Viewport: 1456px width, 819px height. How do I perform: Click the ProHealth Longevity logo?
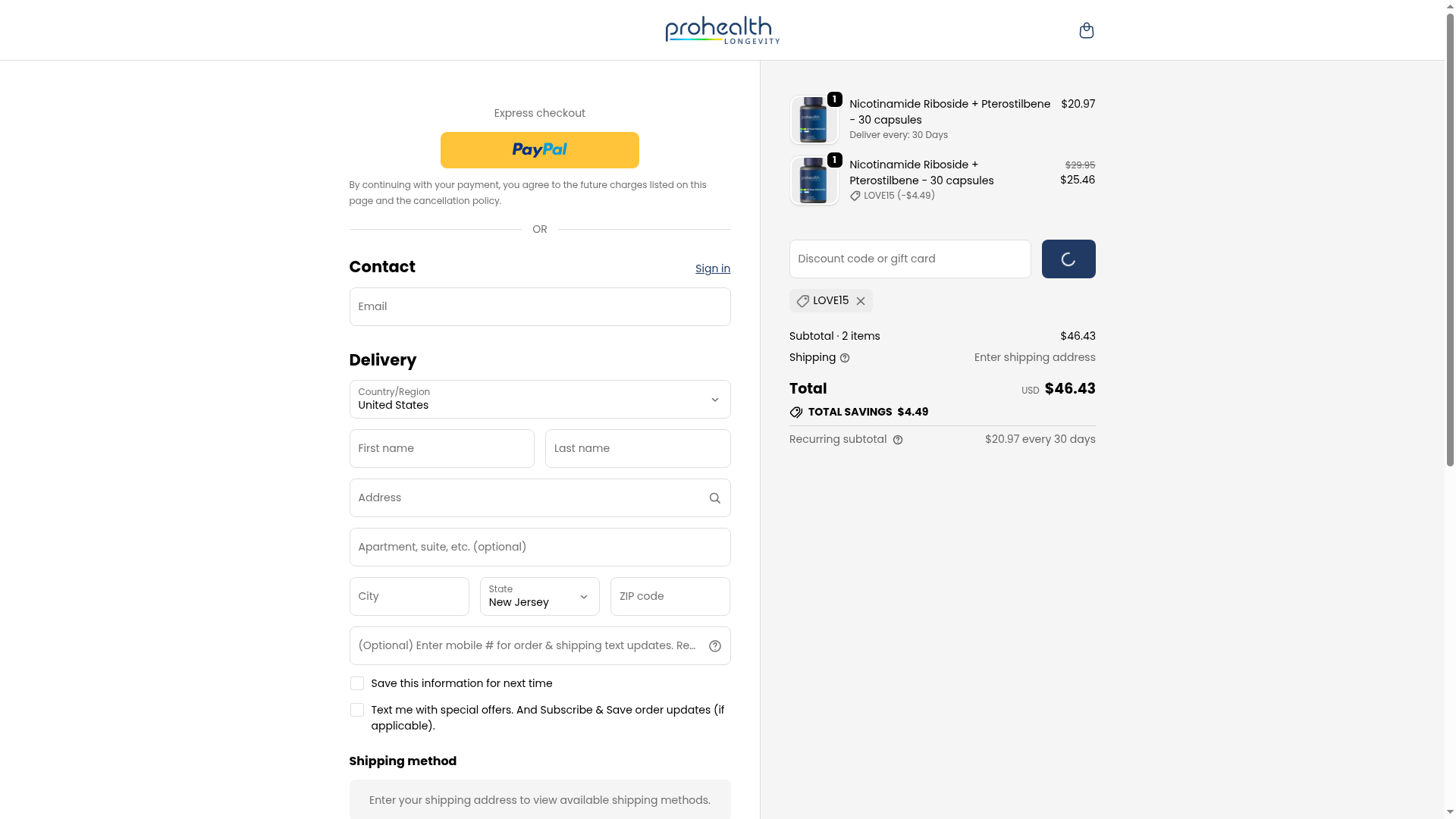pos(722,30)
